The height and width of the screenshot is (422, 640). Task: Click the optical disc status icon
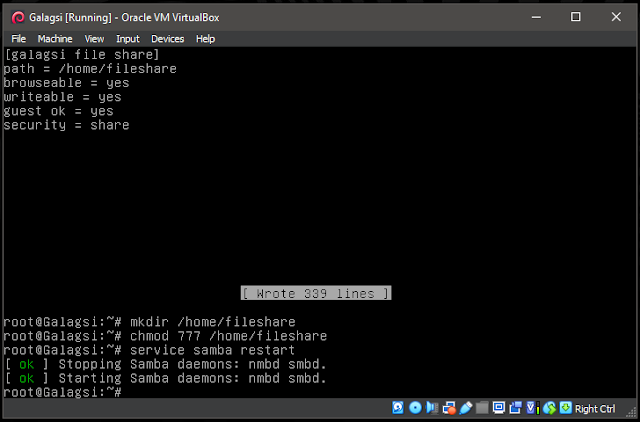click(x=415, y=408)
